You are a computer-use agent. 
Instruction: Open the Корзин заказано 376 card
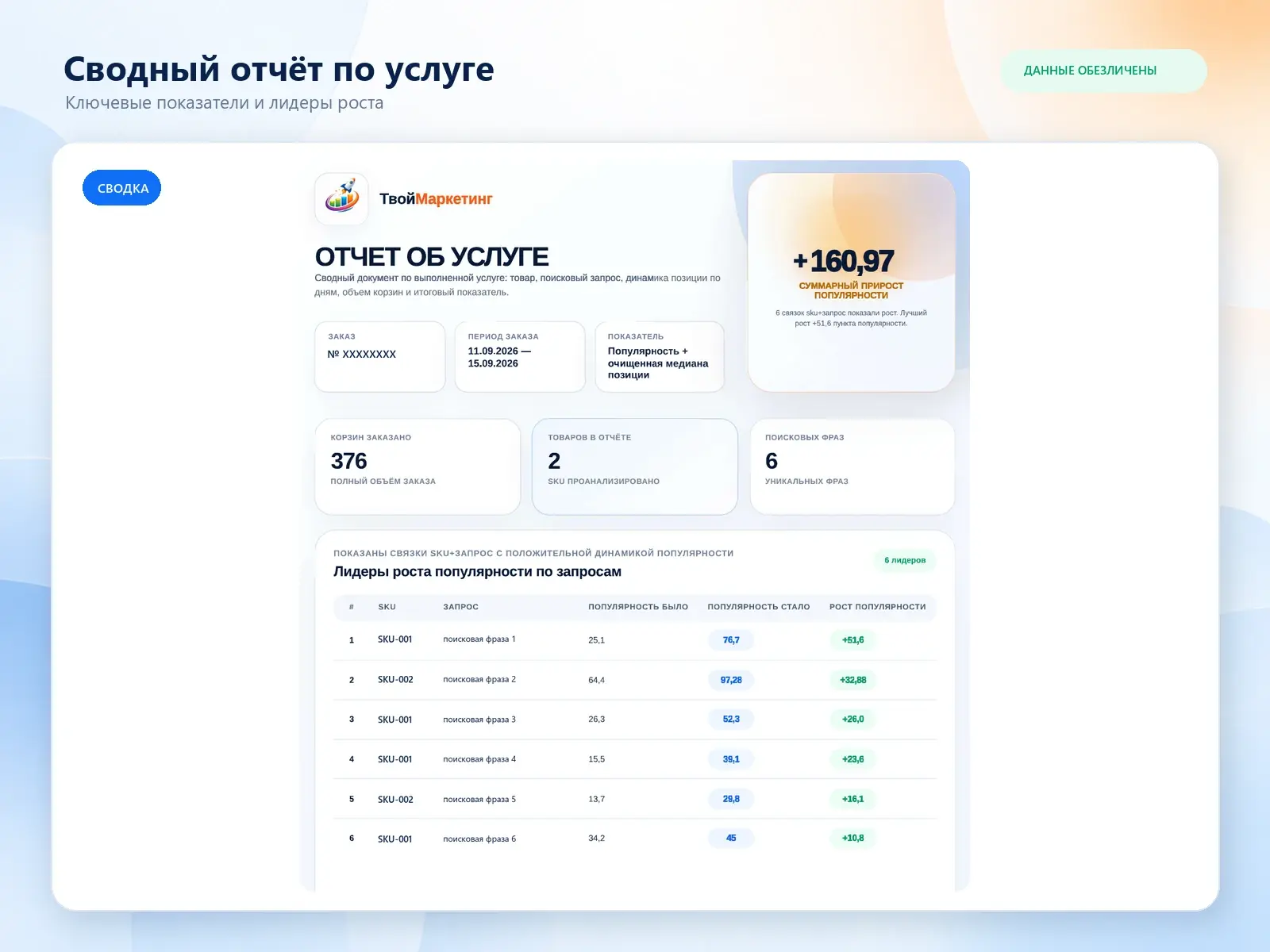pyautogui.click(x=418, y=466)
